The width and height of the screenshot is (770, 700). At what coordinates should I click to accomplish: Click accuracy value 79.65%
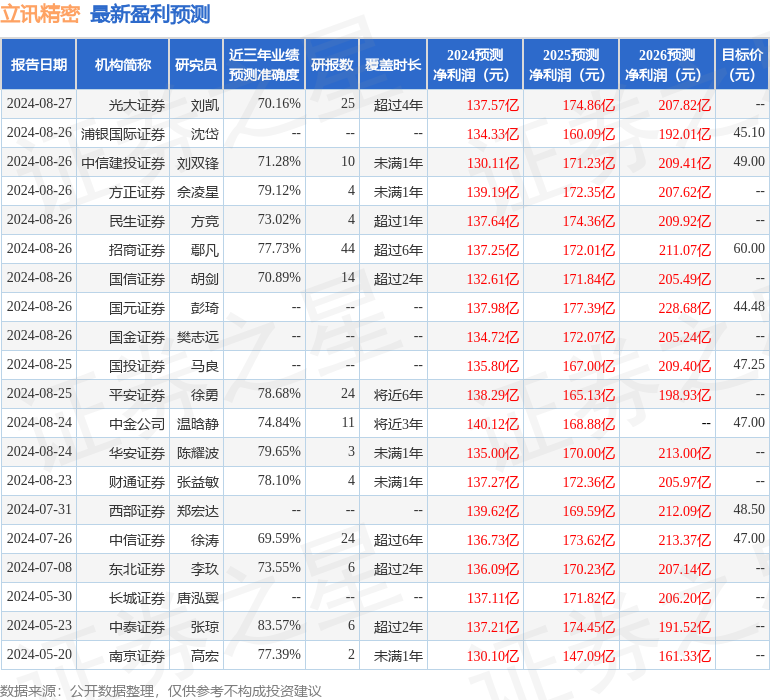(279, 451)
